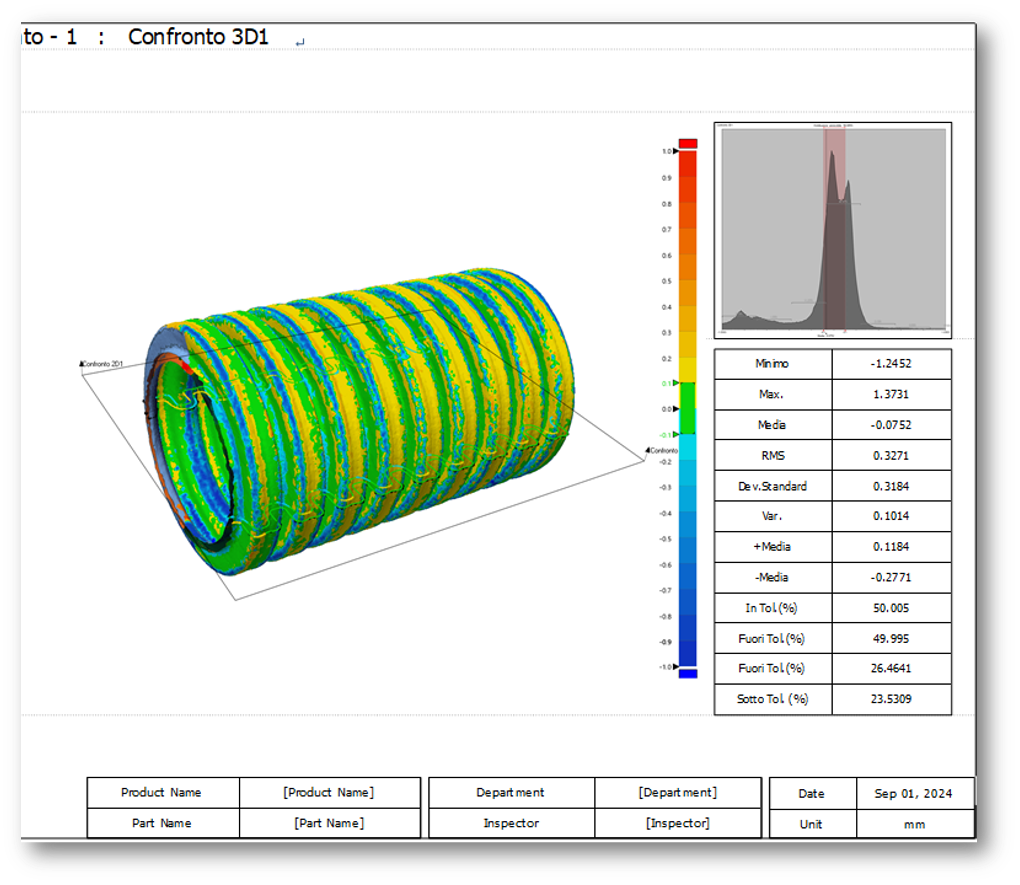This screenshot has width=1020, height=885.
Task: Click the [Department] placeholder field
Action: click(x=677, y=793)
